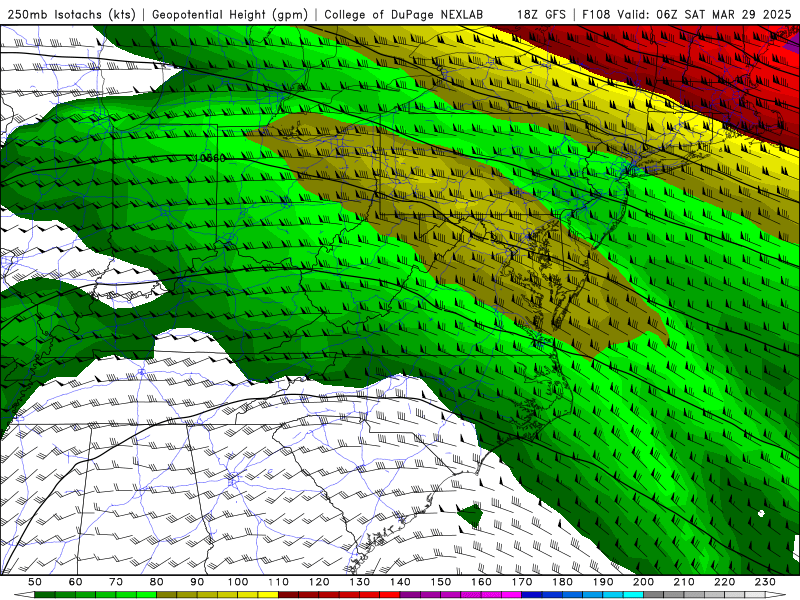Viewport: 800px width, 600px height.
Task: Click the 'F108' forecast hour label
Action: point(596,14)
